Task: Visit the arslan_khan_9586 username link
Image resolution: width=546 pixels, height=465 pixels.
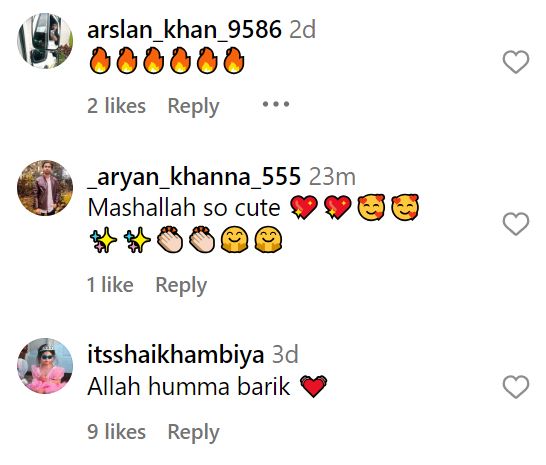Action: 184,30
